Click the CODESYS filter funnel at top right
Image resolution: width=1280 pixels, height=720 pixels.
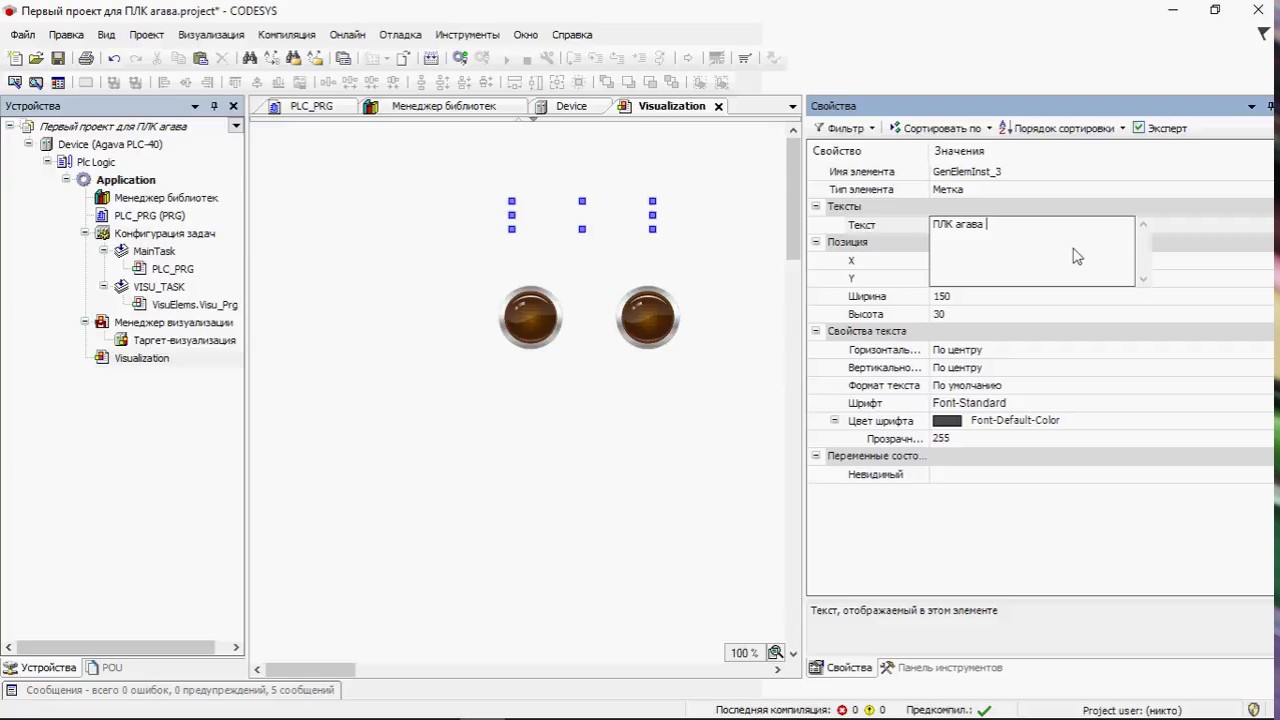[1263, 34]
